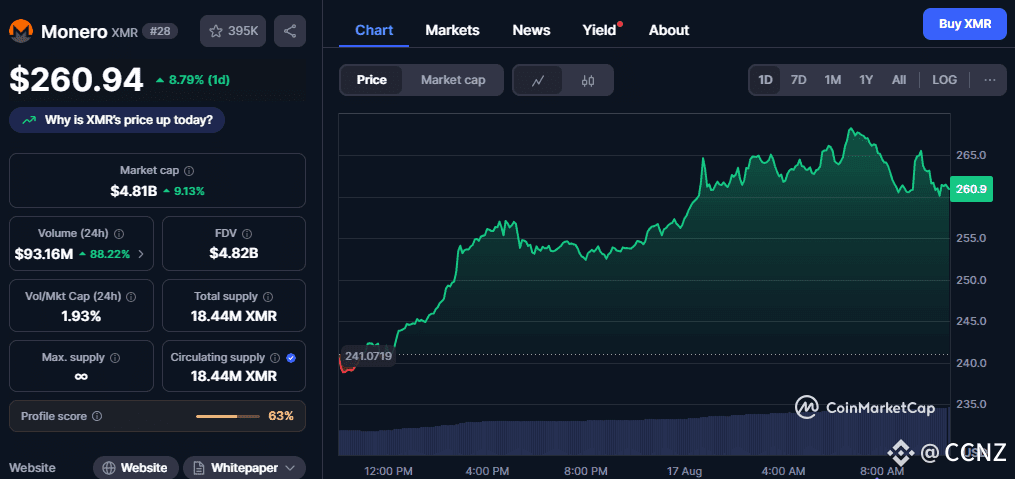The image size is (1015, 479).
Task: Click the Whitepaper document icon
Action: tap(199, 468)
